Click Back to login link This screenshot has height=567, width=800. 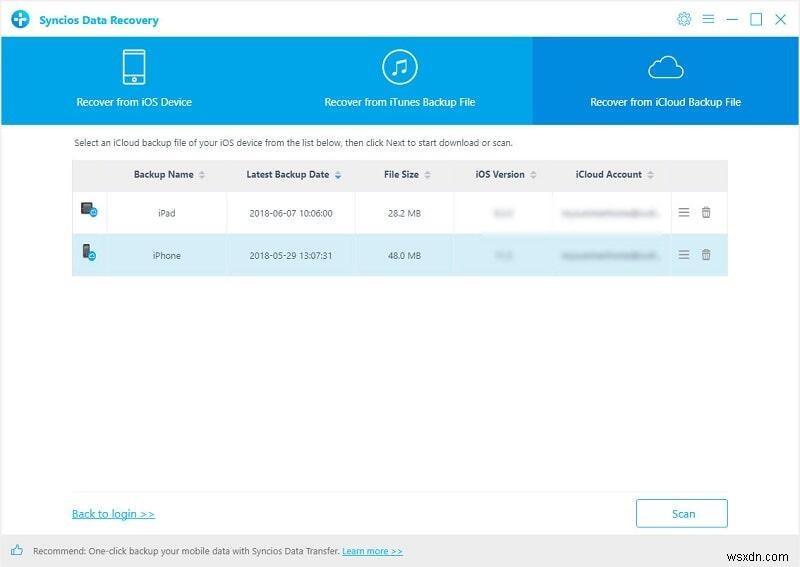coord(113,514)
